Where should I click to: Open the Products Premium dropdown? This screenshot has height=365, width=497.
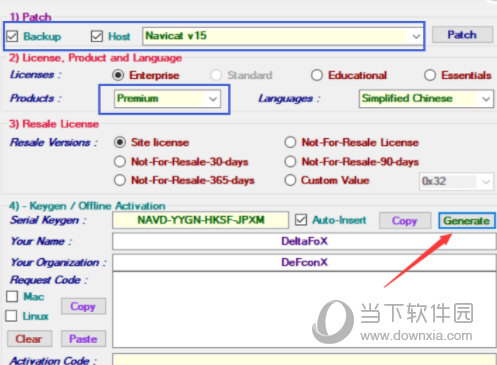(x=167, y=99)
